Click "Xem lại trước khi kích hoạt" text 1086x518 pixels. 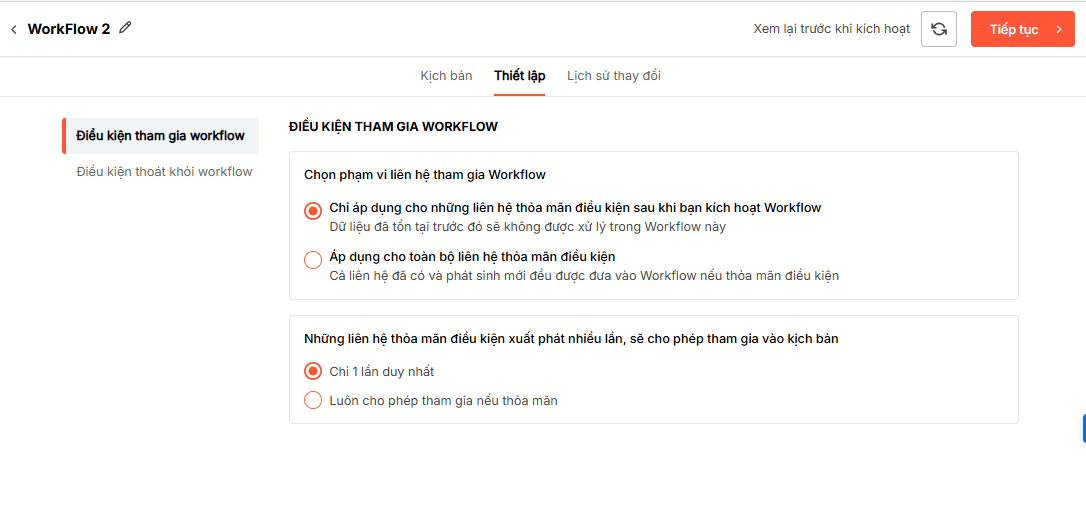coord(831,29)
